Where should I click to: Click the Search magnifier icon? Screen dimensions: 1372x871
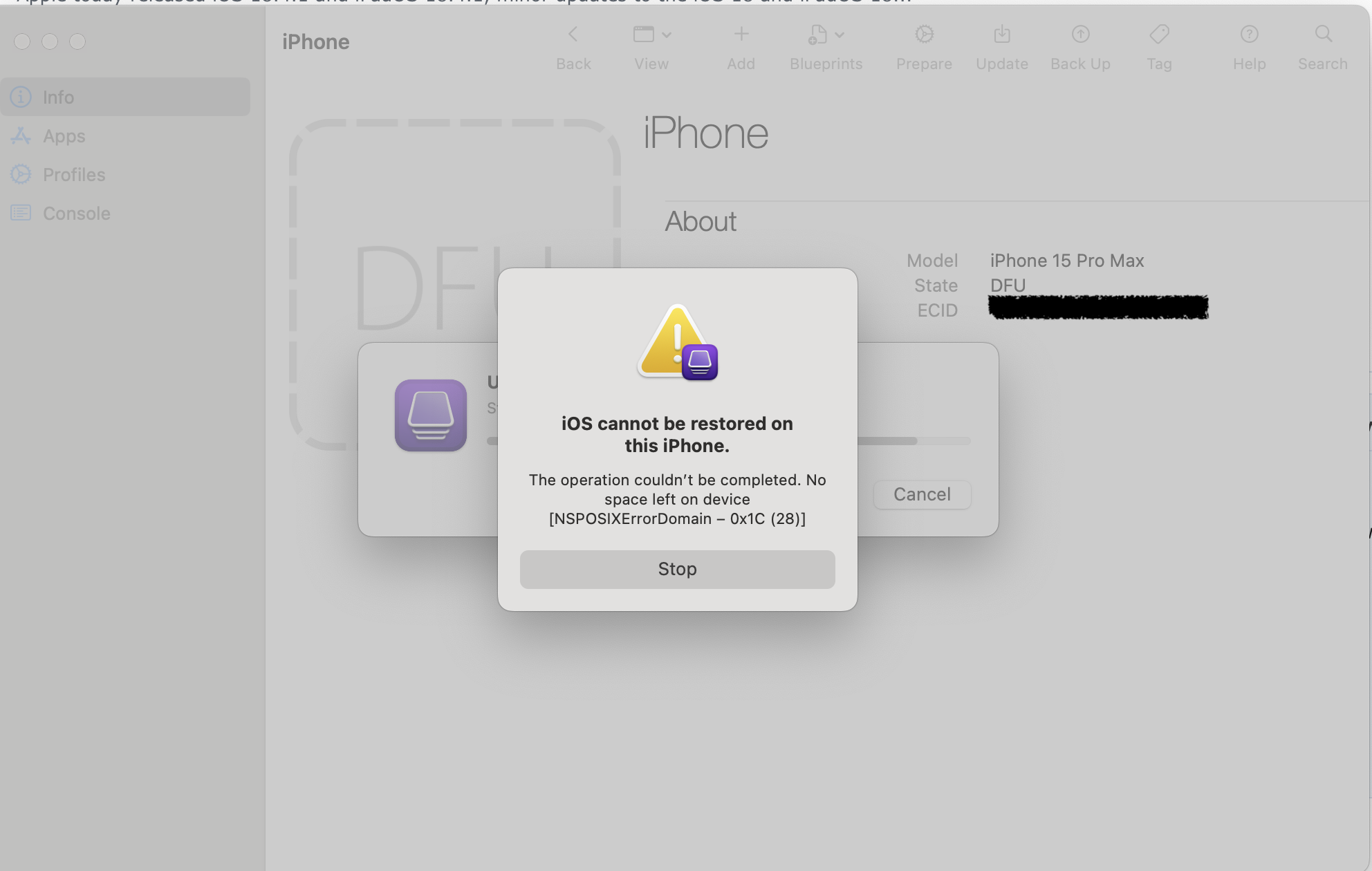point(1323,34)
